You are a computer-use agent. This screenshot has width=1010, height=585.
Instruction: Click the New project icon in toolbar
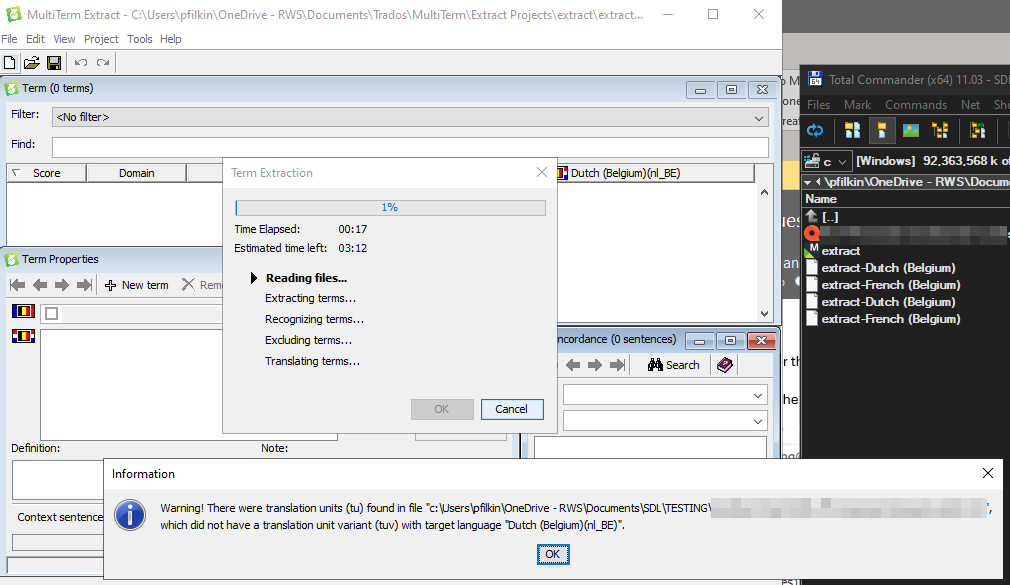10,62
